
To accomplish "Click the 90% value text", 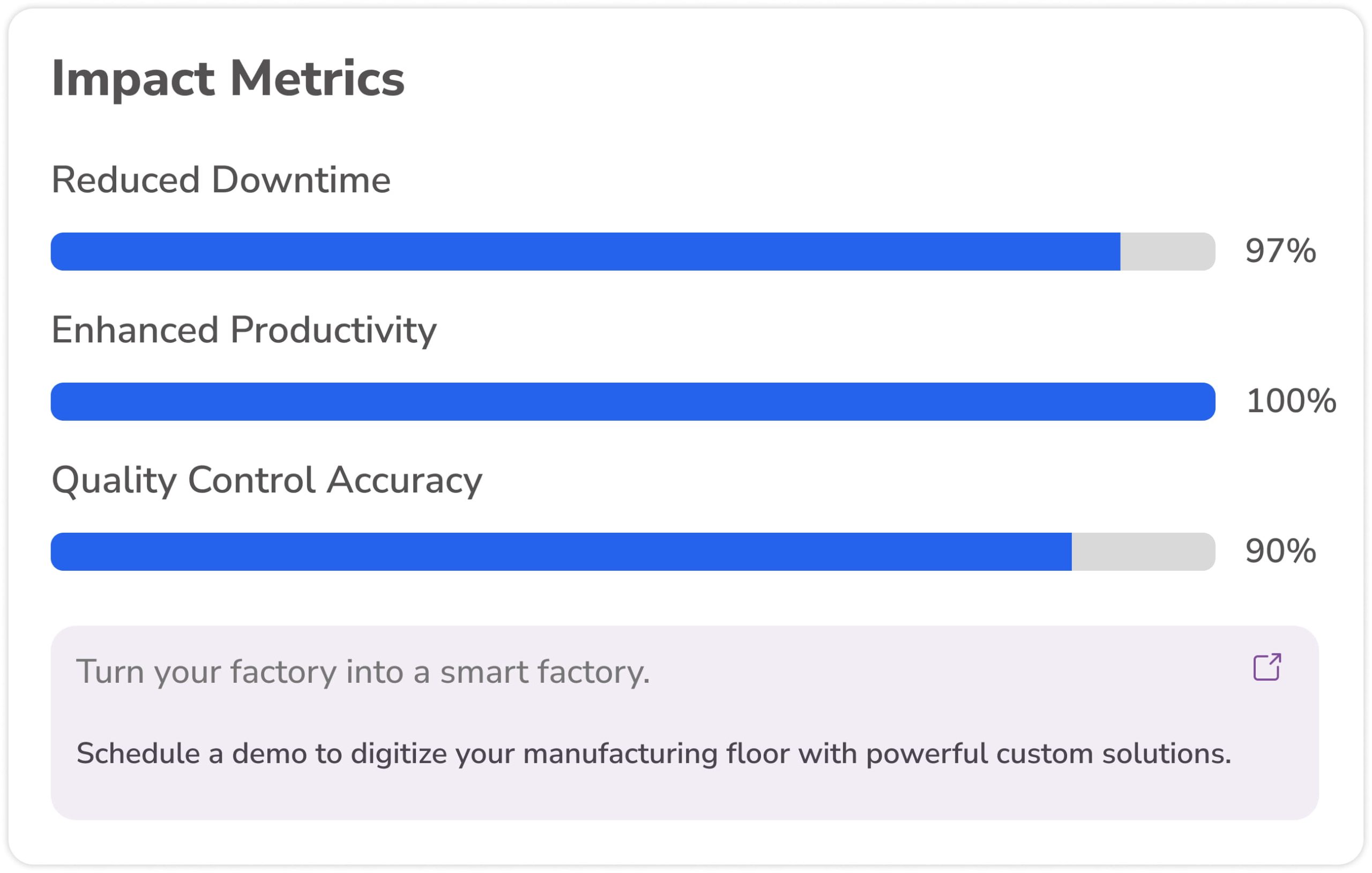I will coord(1280,551).
